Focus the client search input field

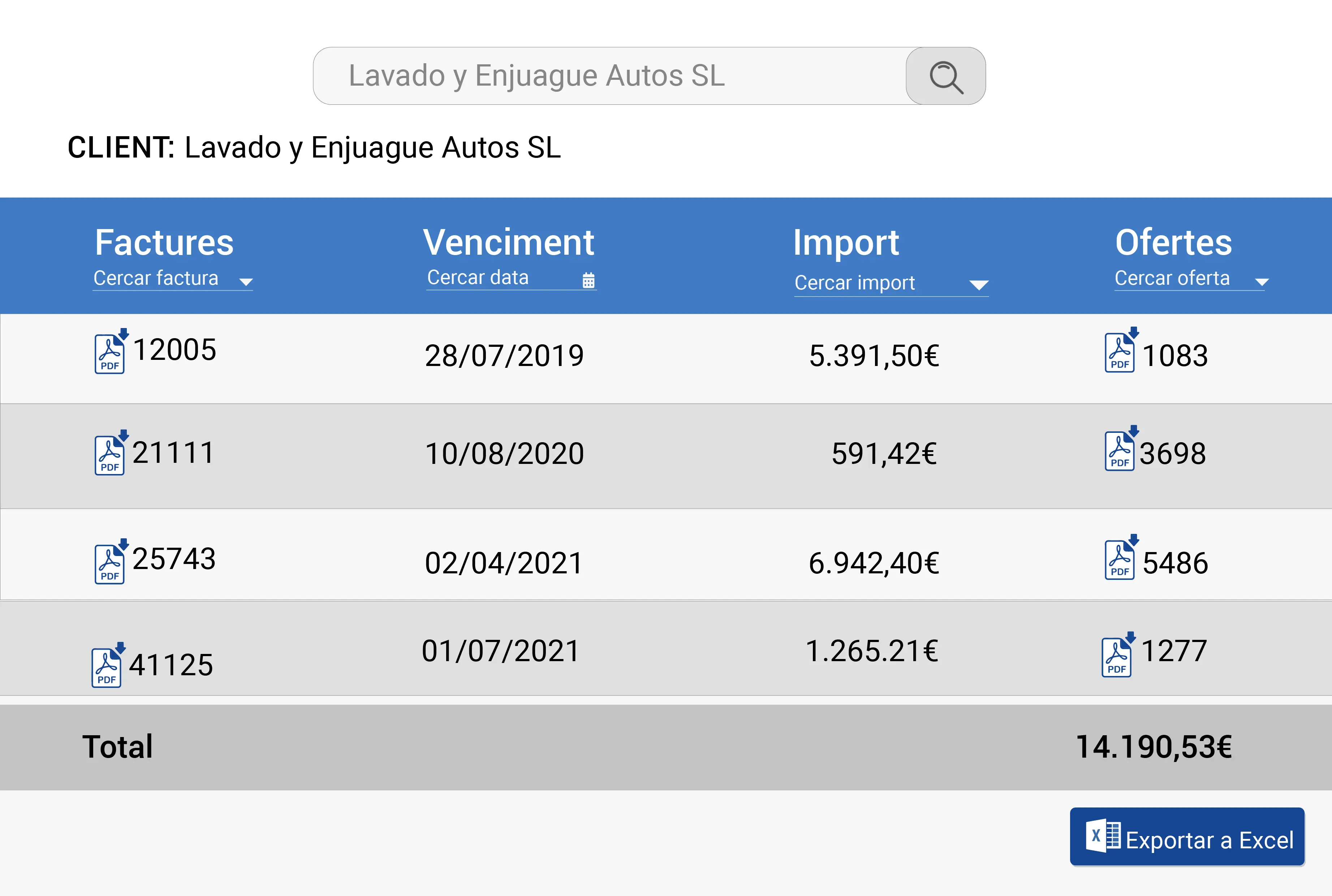pyautogui.click(x=610, y=76)
